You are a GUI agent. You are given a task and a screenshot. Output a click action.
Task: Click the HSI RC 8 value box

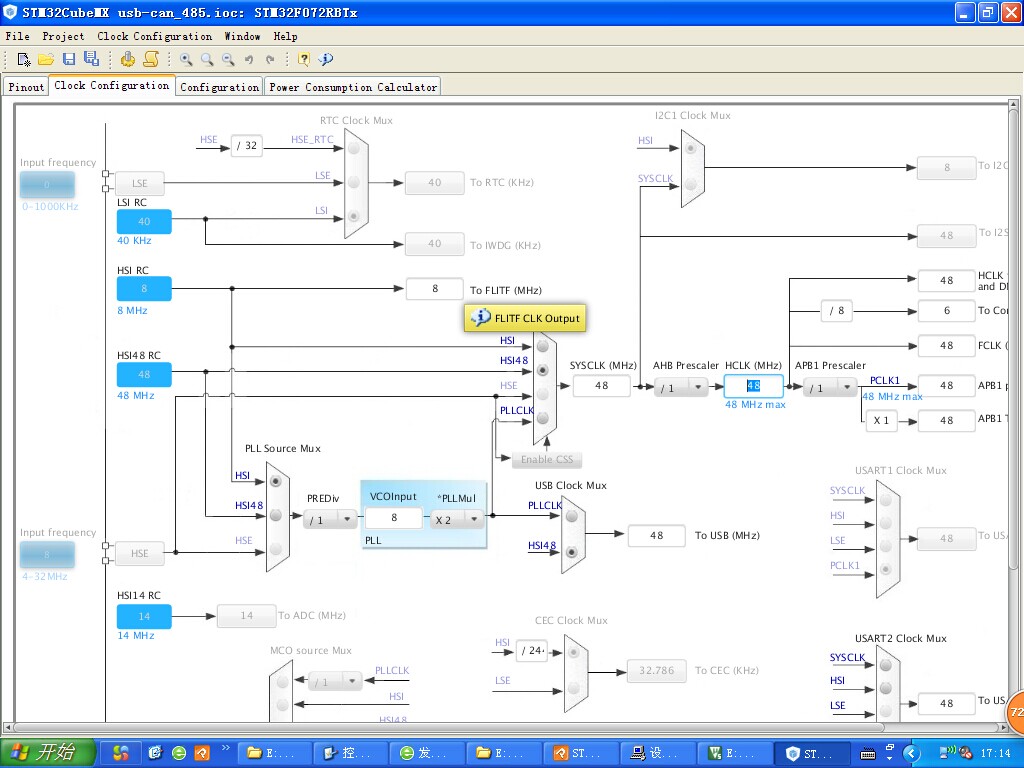coord(144,289)
